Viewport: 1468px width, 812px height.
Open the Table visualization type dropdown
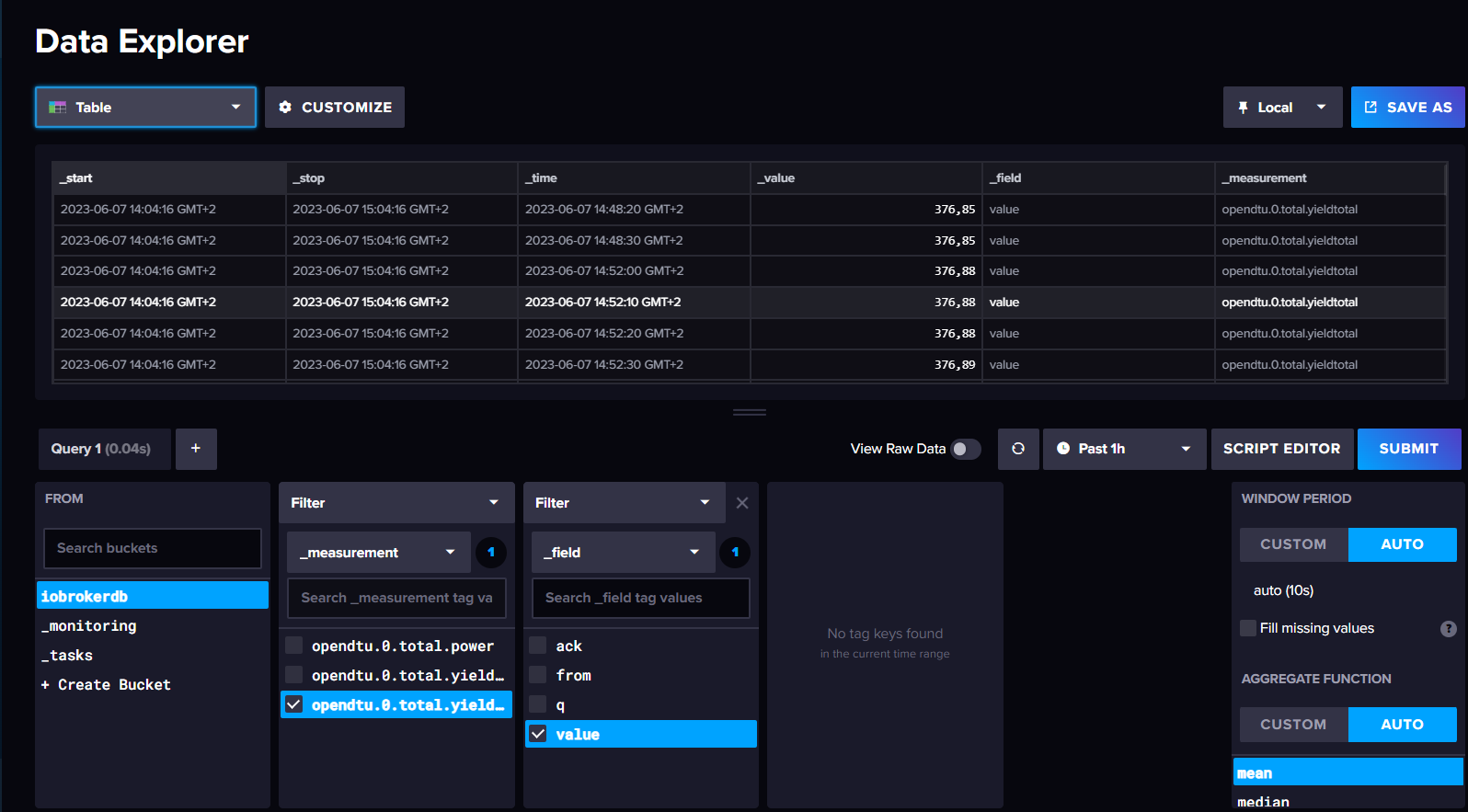[145, 108]
